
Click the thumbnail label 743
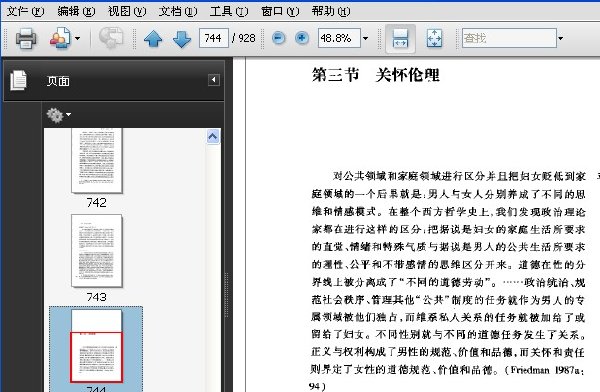pyautogui.click(x=96, y=297)
